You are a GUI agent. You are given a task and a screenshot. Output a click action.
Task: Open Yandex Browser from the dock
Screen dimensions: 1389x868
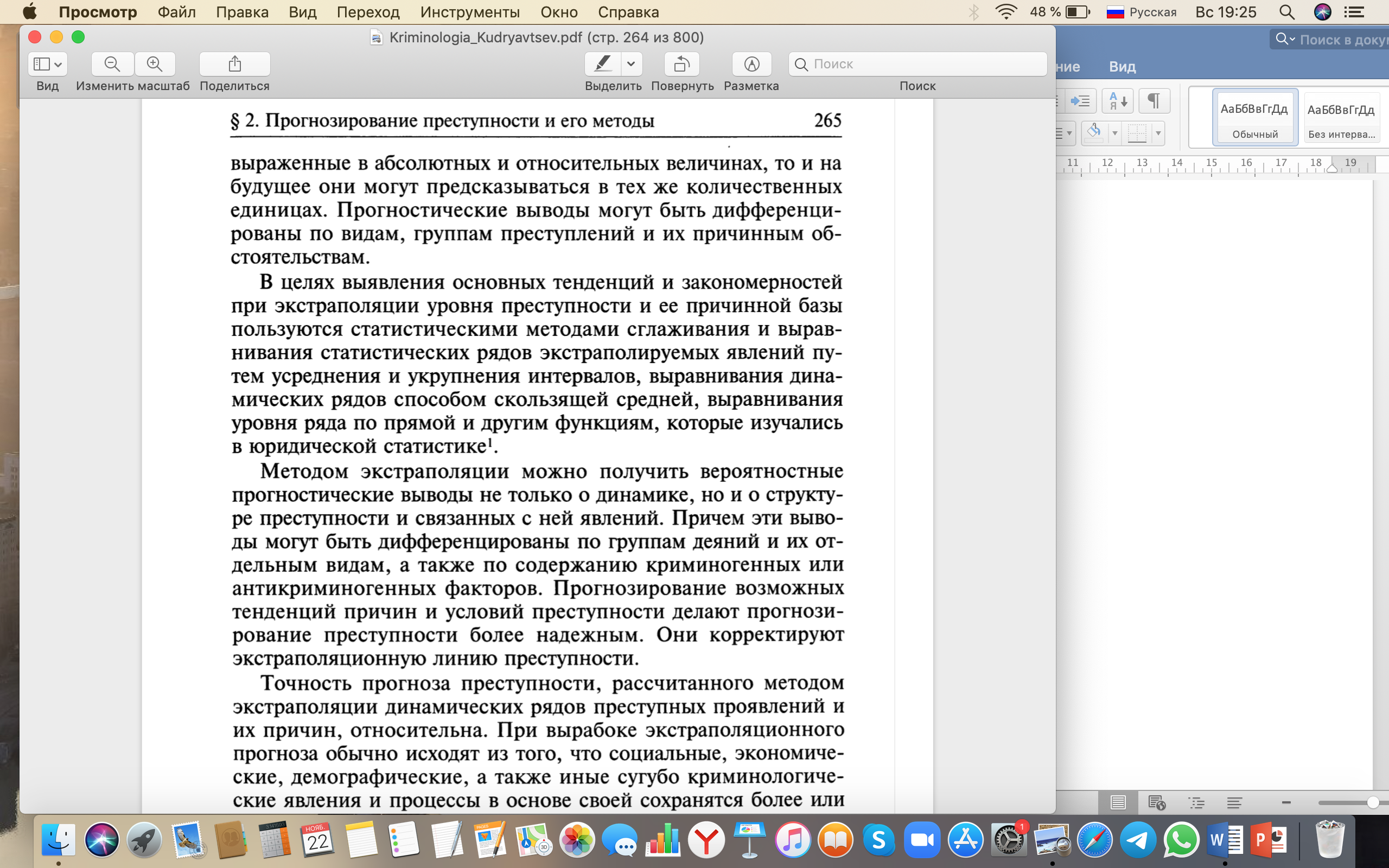pyautogui.click(x=706, y=840)
